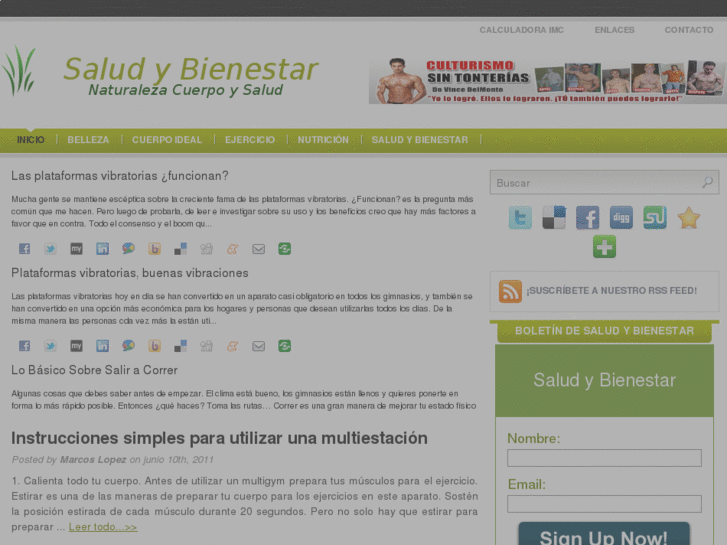
Task: Click the green grass site logo
Action: coord(19,71)
